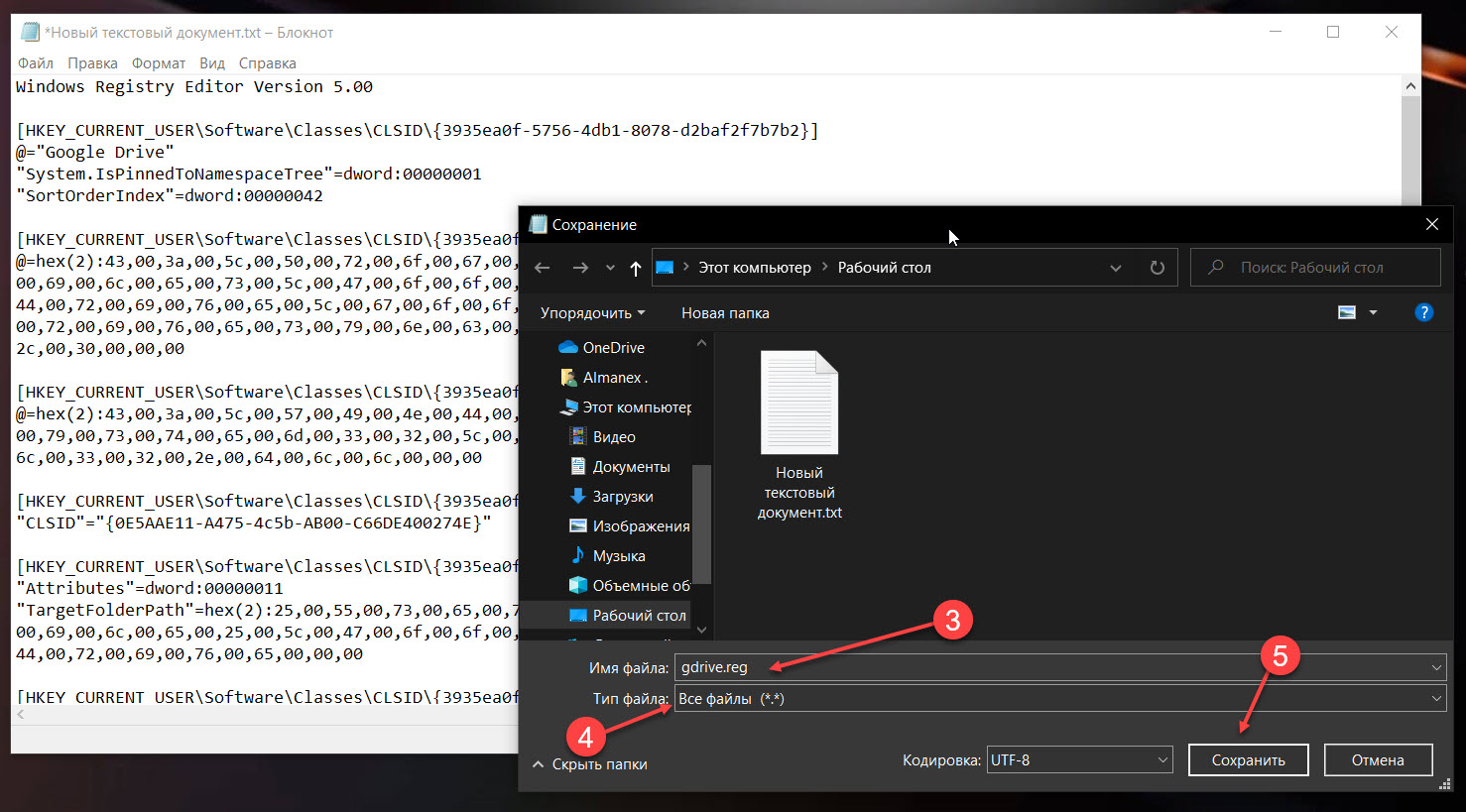Click the Attributes dword line in Notepad
The image size is (1466, 812).
150,588
